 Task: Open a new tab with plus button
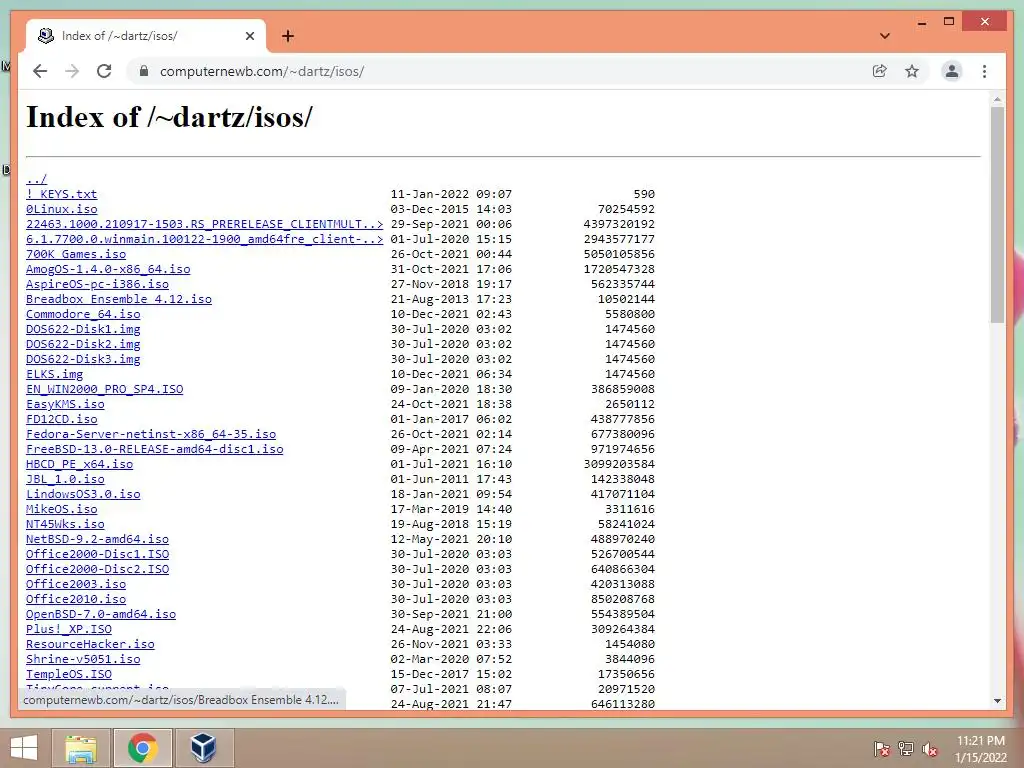(287, 36)
